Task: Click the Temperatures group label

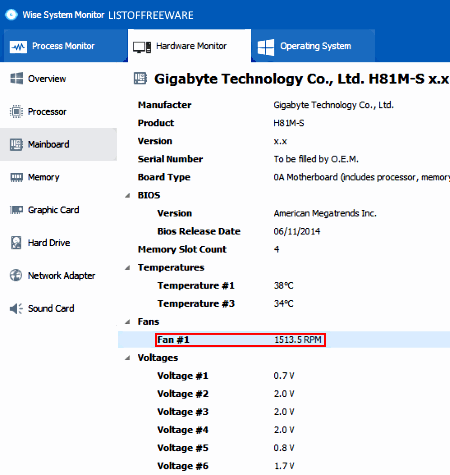Action: [171, 267]
